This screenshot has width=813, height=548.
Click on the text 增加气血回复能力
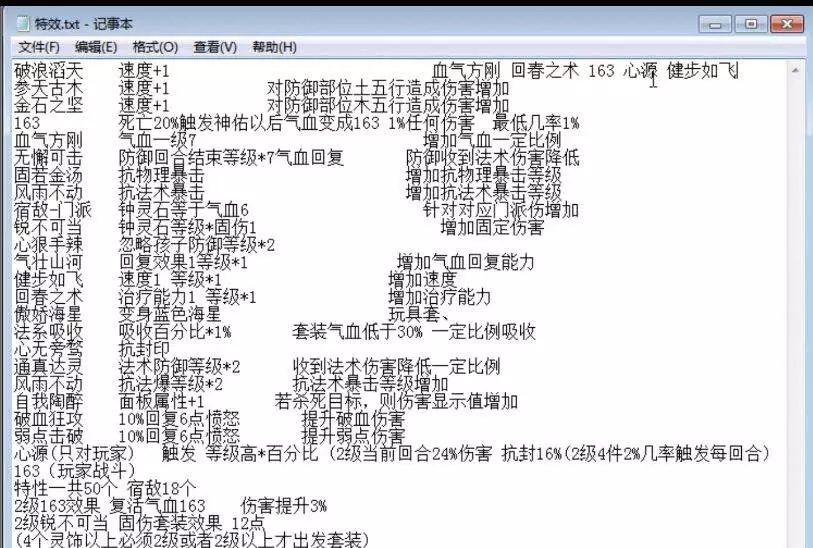(x=466, y=262)
